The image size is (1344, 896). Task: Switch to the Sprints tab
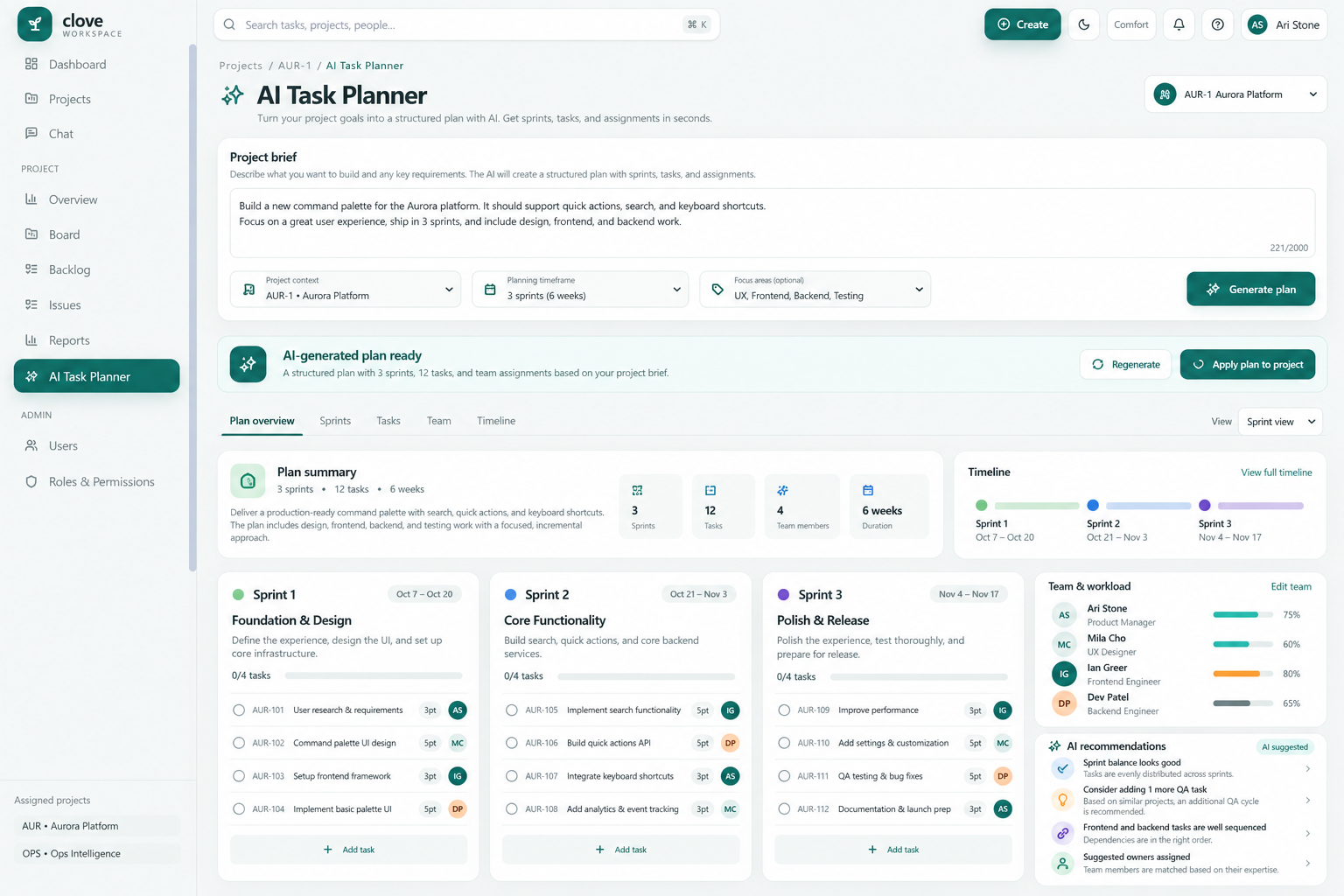click(335, 421)
